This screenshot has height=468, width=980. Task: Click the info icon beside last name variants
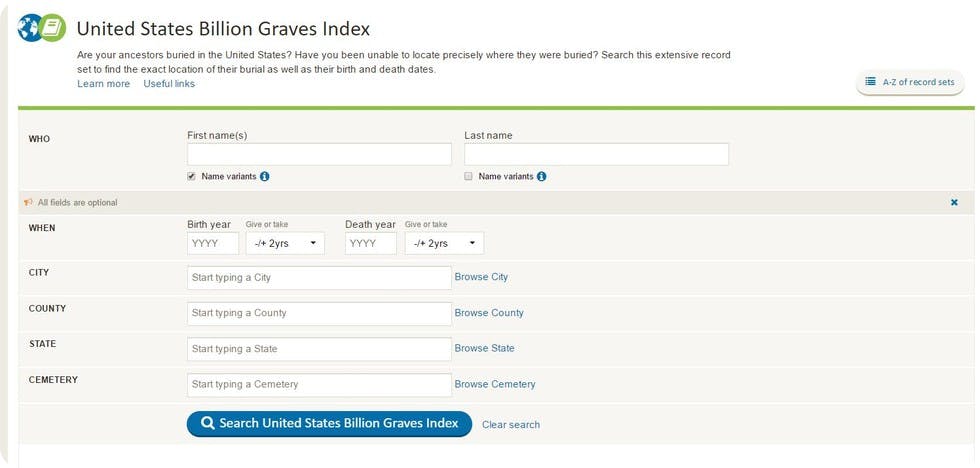541,177
